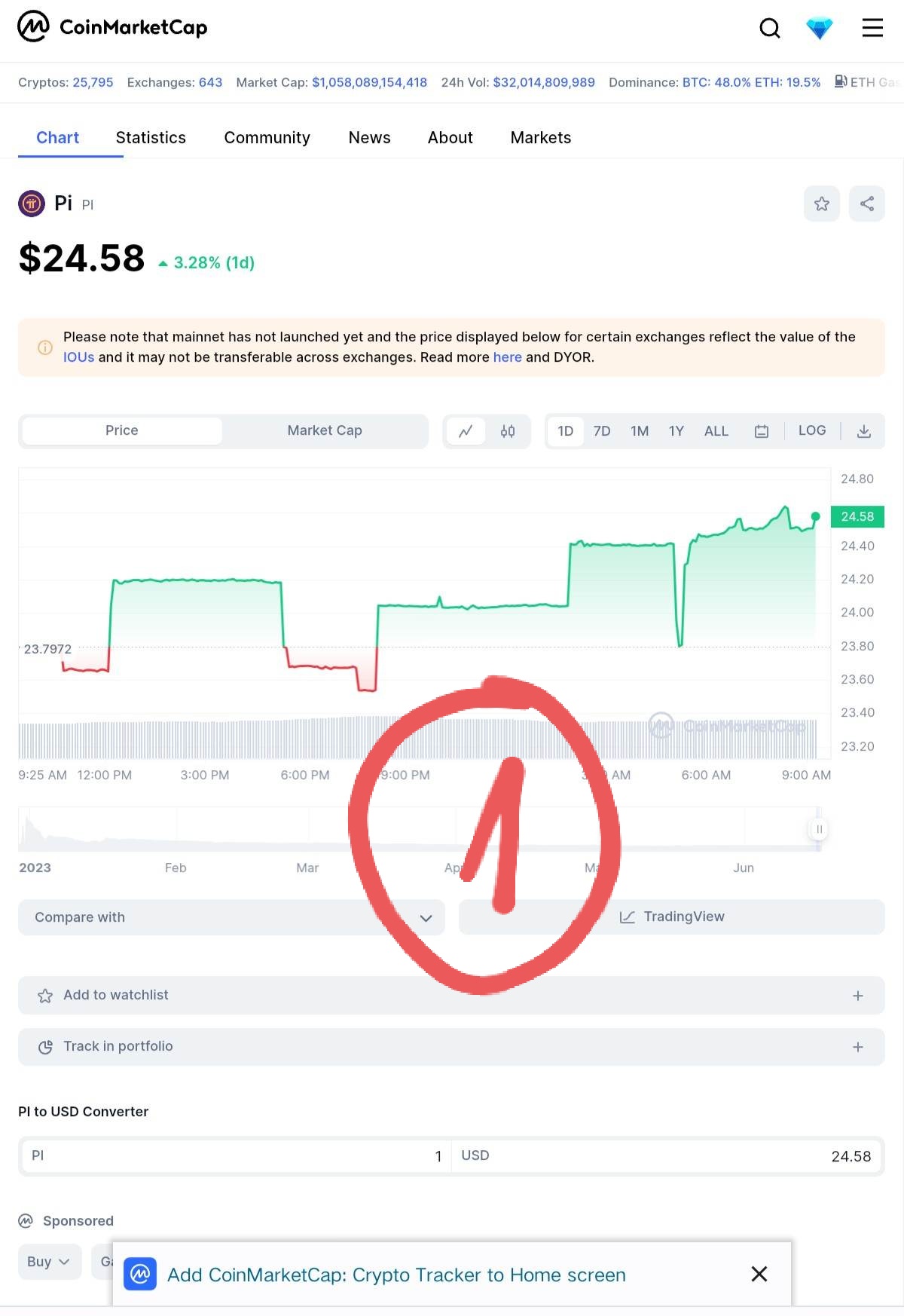The height and width of the screenshot is (1316, 904).
Task: Switch to line chart view icon
Action: click(466, 431)
